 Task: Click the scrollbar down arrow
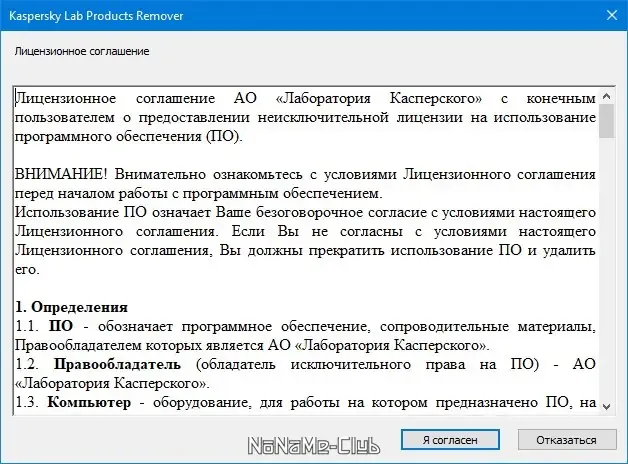606,407
